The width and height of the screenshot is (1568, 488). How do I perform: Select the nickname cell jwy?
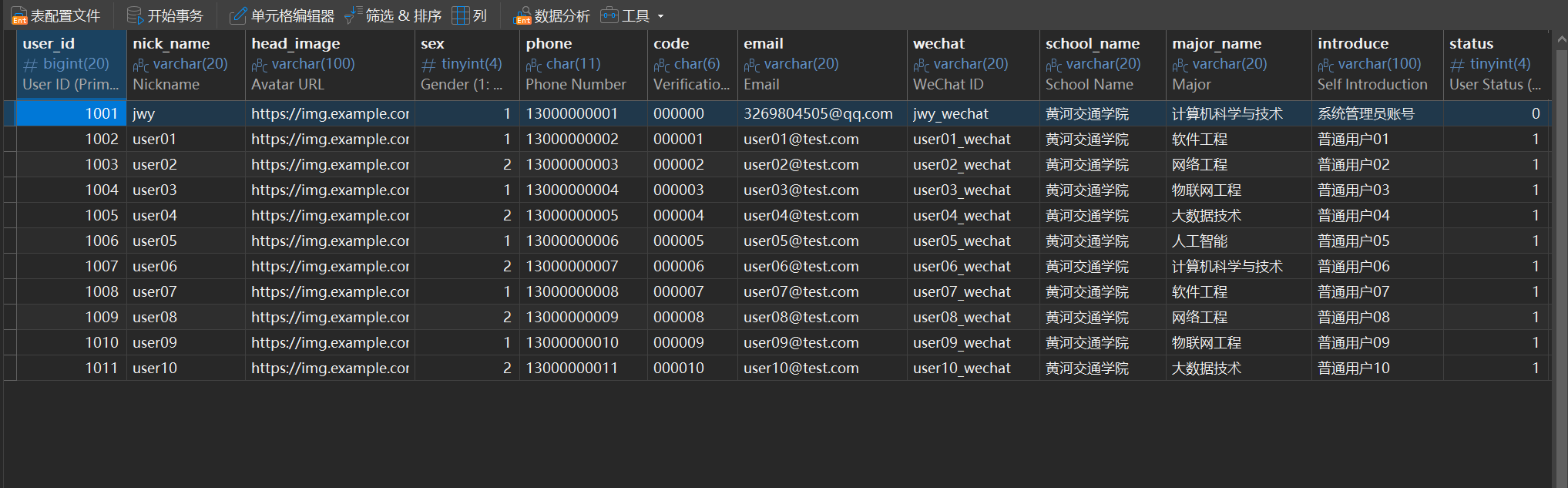coord(186,113)
